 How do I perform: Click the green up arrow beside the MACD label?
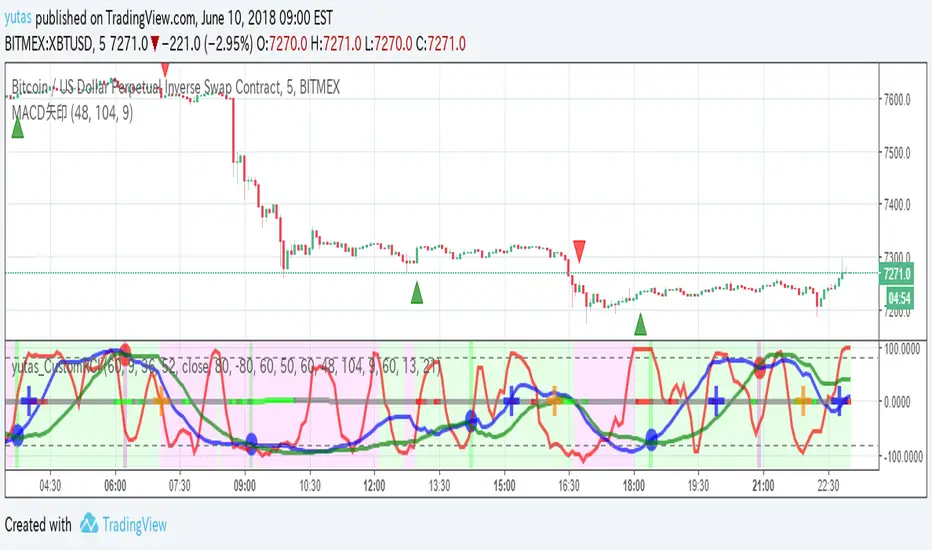18,128
